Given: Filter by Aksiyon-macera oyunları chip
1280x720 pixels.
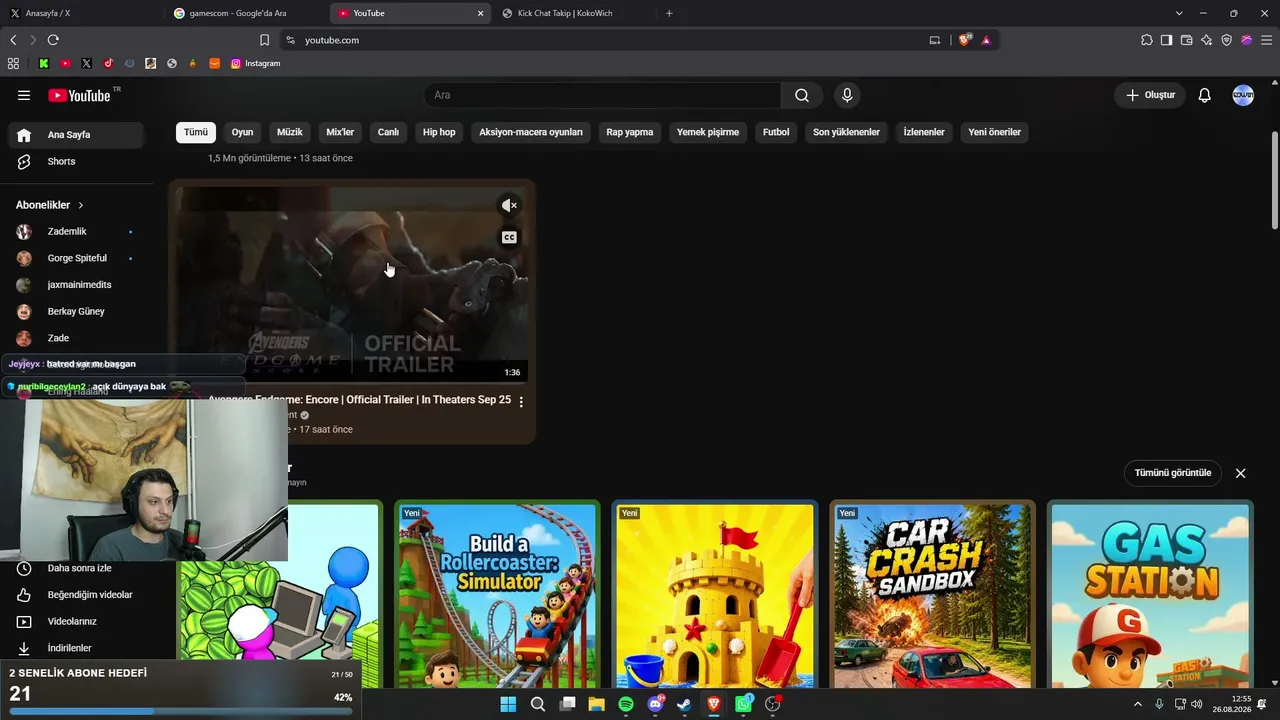Looking at the screenshot, I should 531,132.
